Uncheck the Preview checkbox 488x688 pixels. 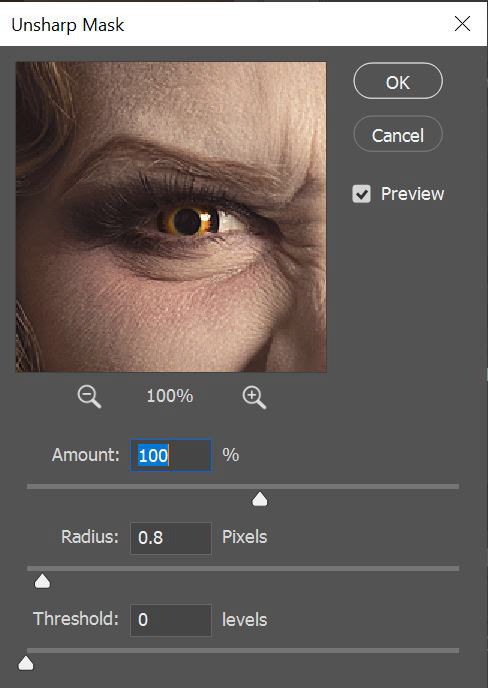click(362, 194)
